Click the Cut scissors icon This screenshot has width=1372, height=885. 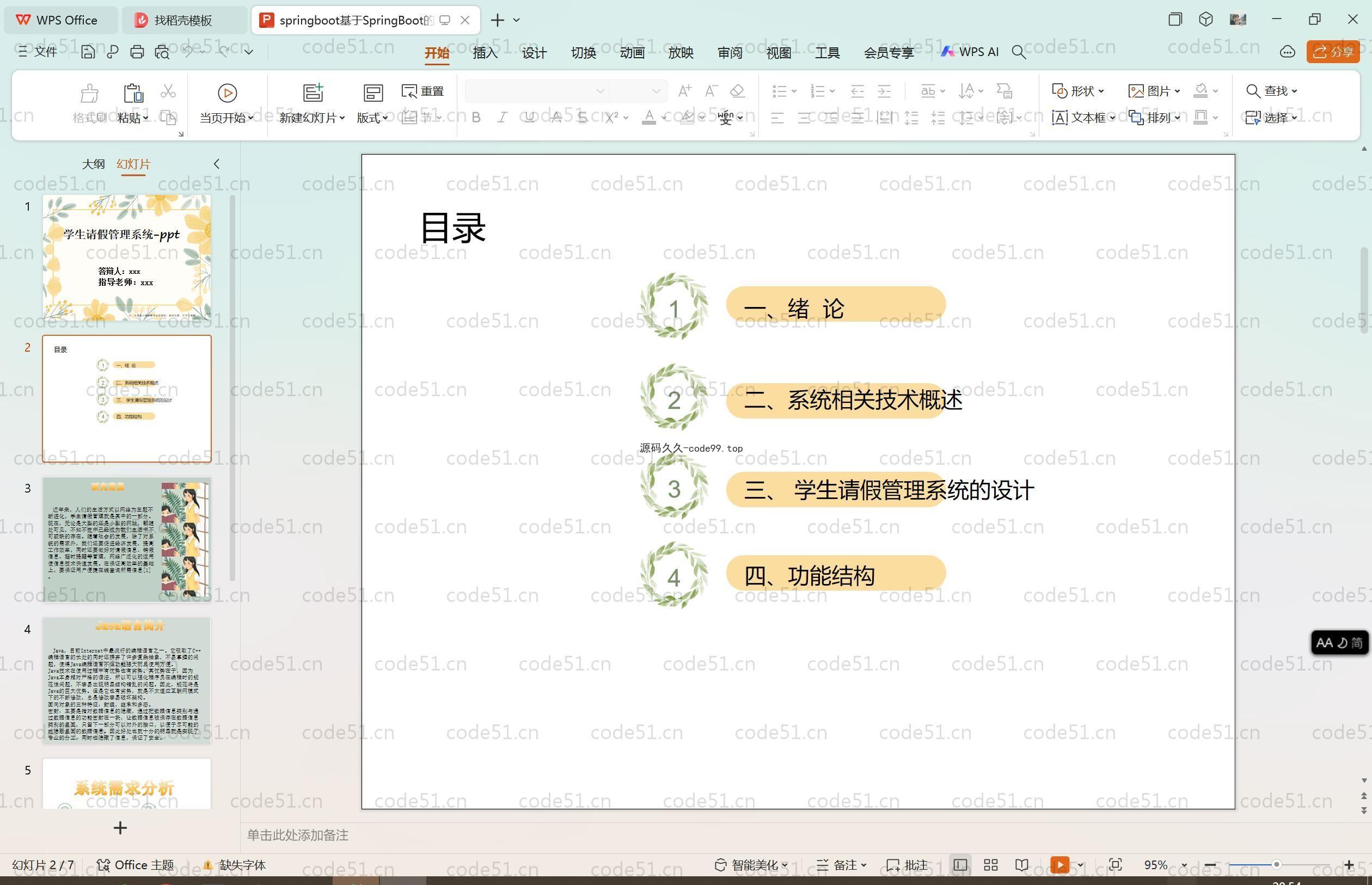(x=168, y=91)
